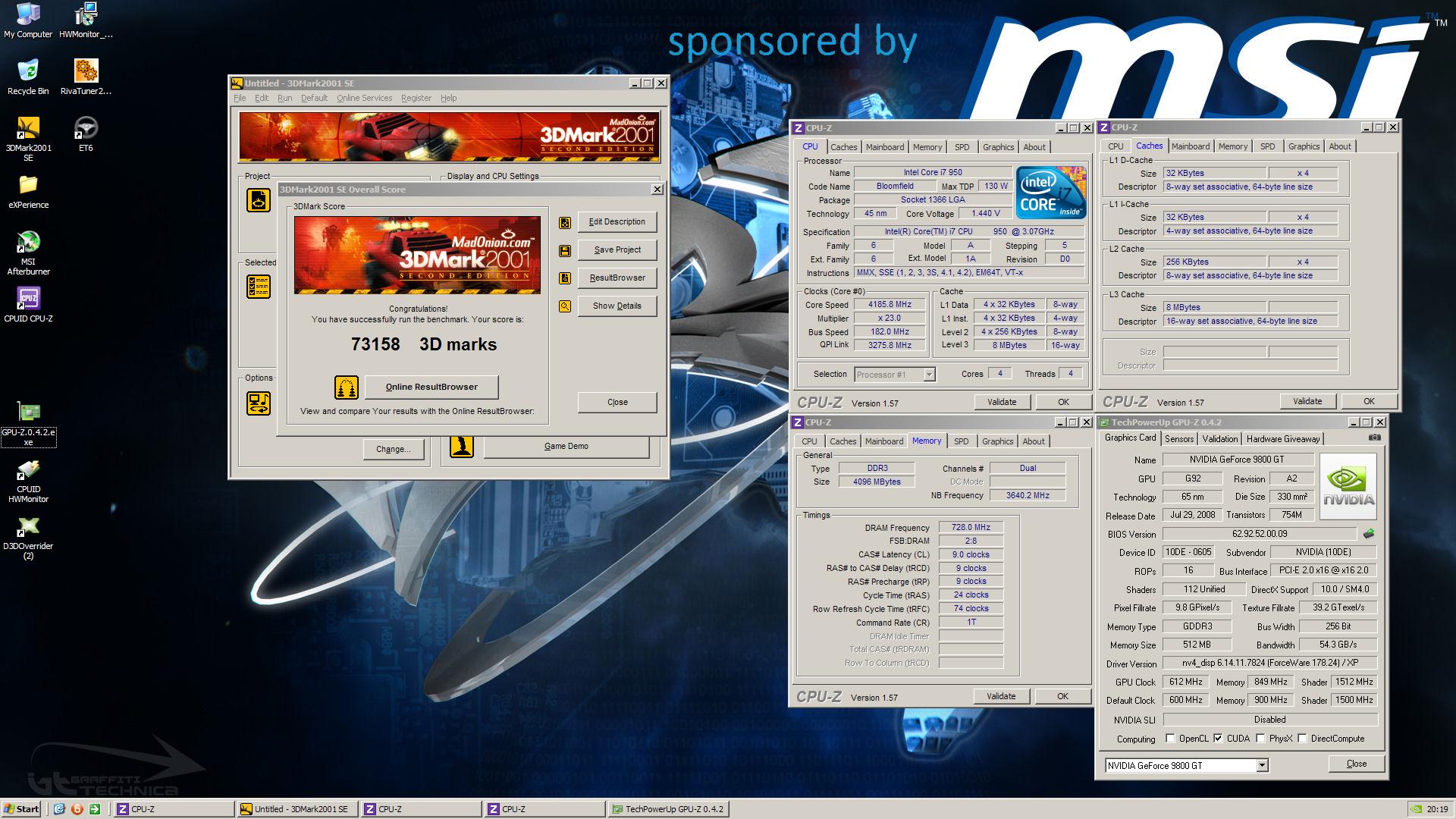Click the DRAM Frequency value field
This screenshot has height=819, width=1456.
pos(971,528)
